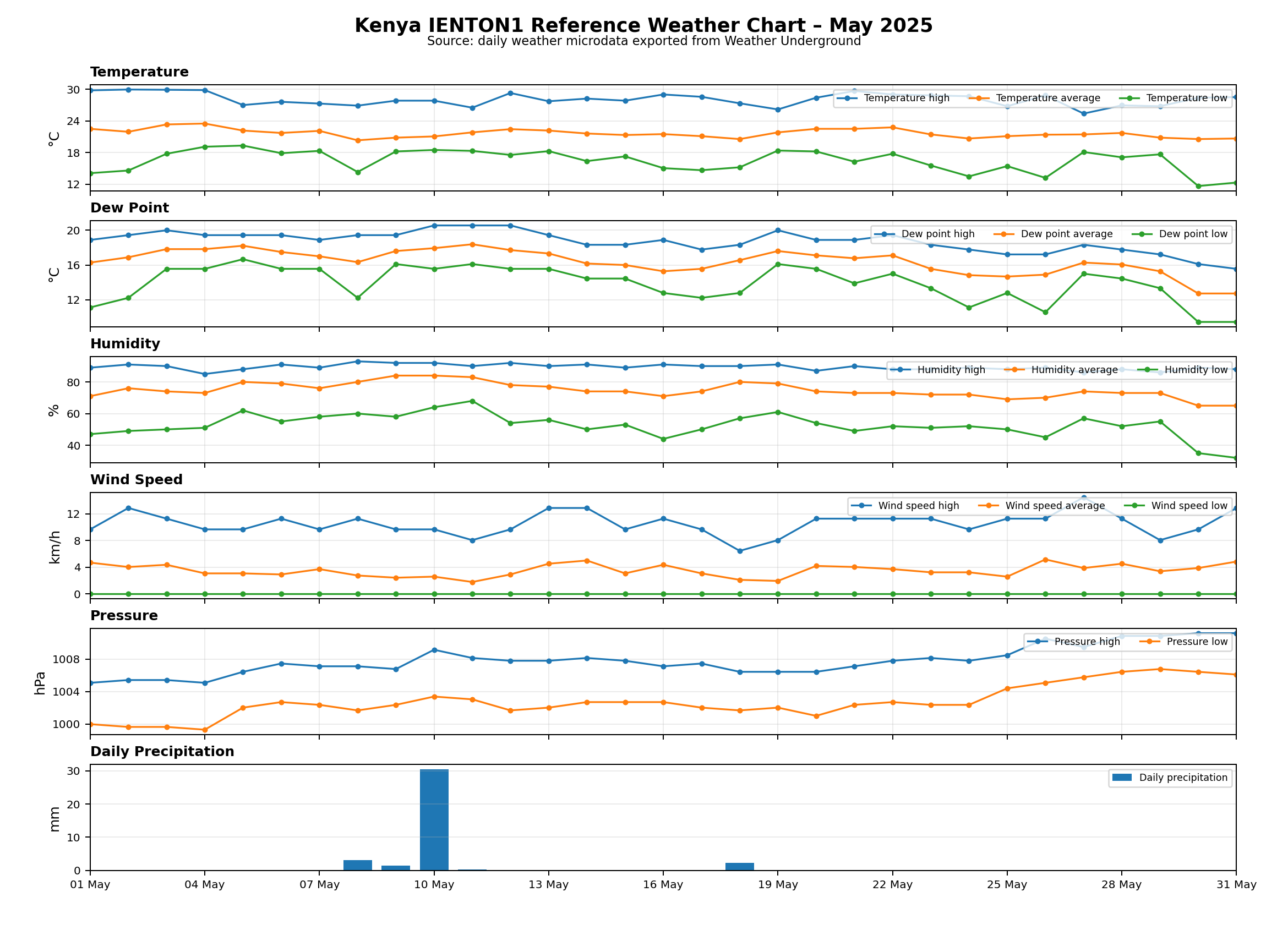Click the '04 May' x-axis date label

coord(205,886)
